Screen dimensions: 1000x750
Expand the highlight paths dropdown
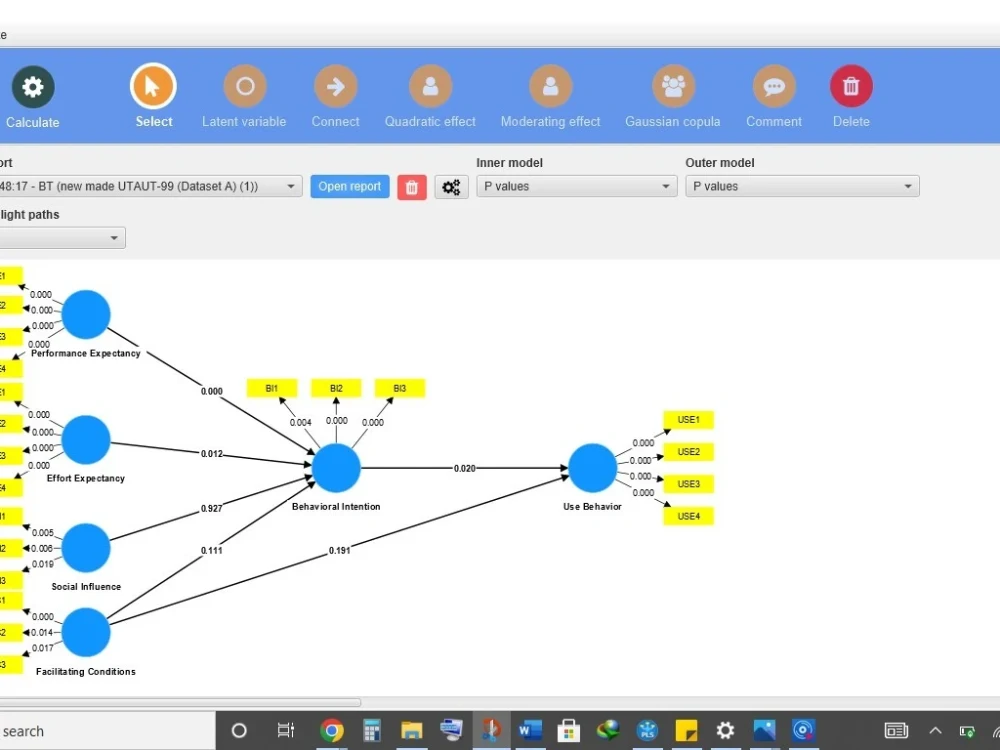coord(62,238)
